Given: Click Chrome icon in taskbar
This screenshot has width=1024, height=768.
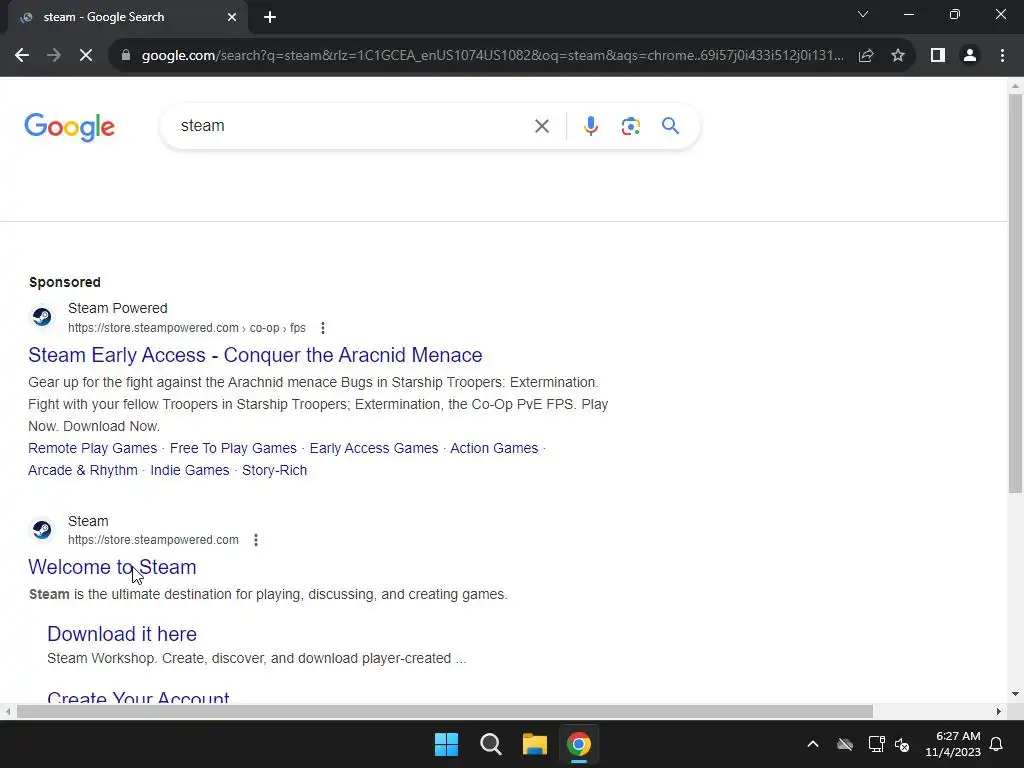Looking at the screenshot, I should coord(579,744).
